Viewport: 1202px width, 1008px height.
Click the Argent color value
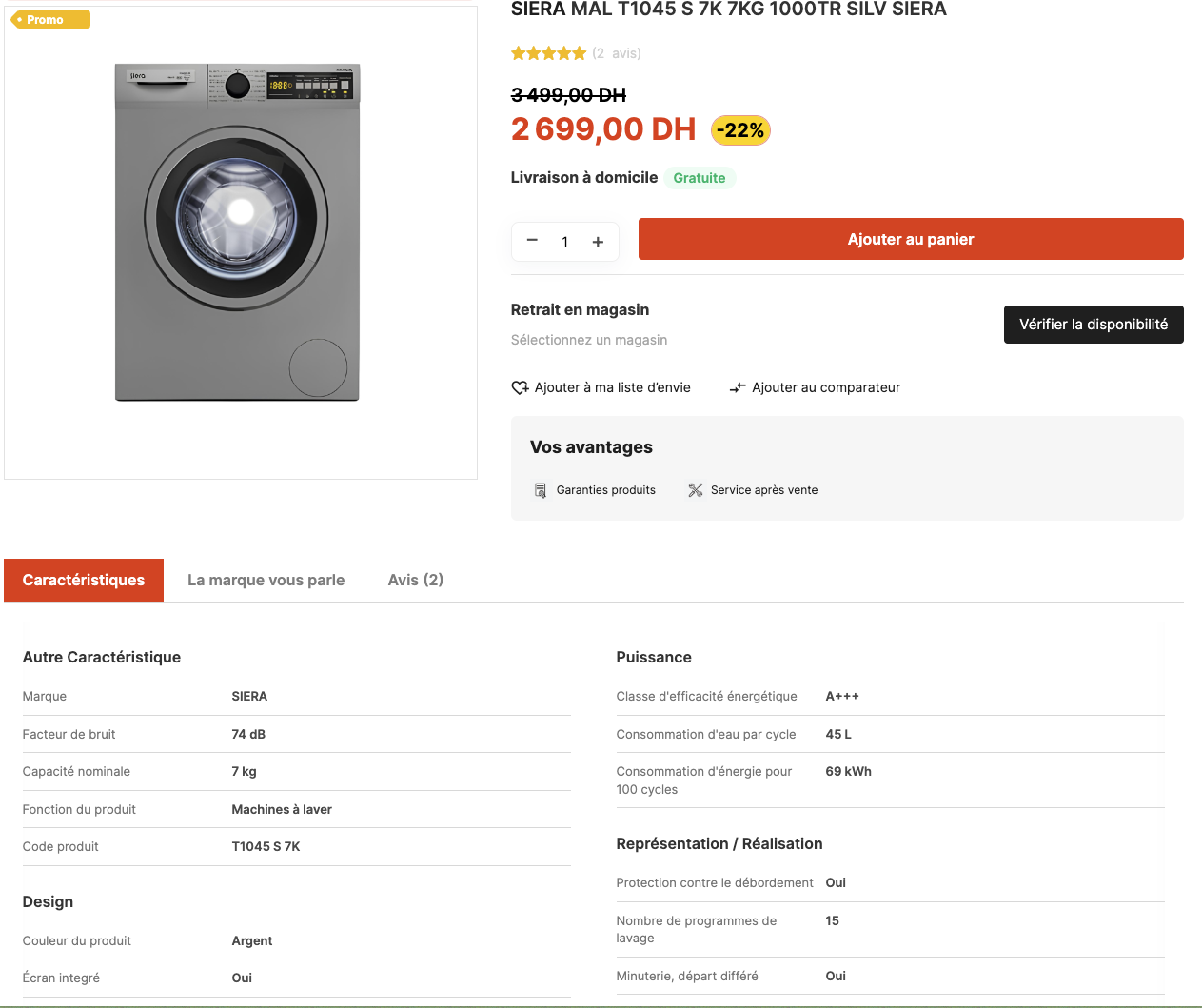(252, 940)
